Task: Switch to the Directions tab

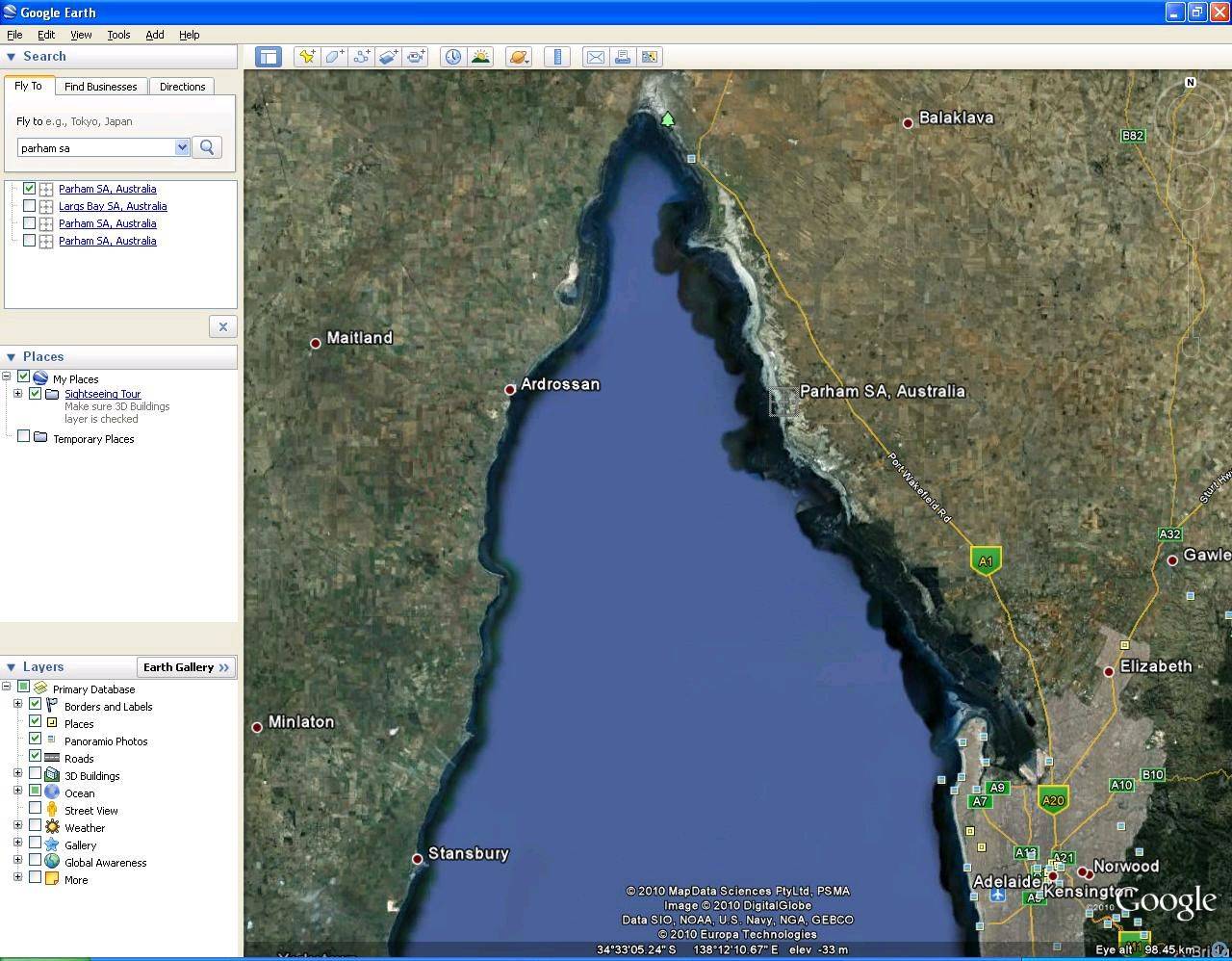Action: click(182, 87)
